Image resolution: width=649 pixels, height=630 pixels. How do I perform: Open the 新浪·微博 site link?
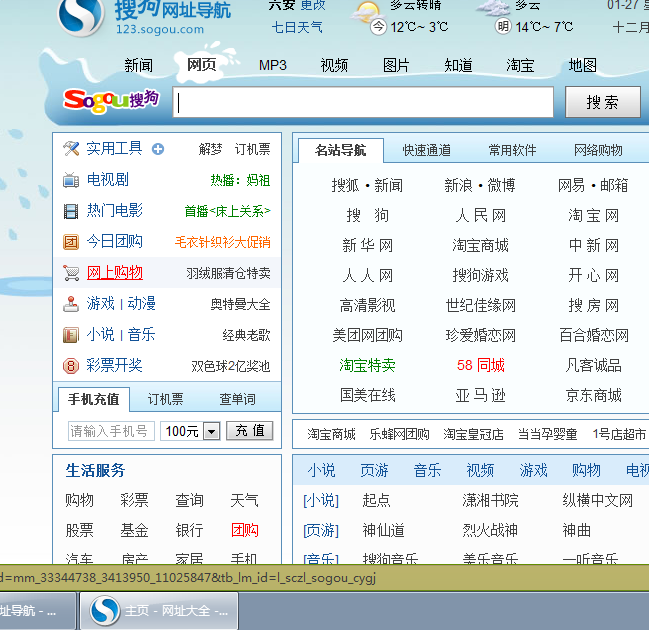click(480, 185)
